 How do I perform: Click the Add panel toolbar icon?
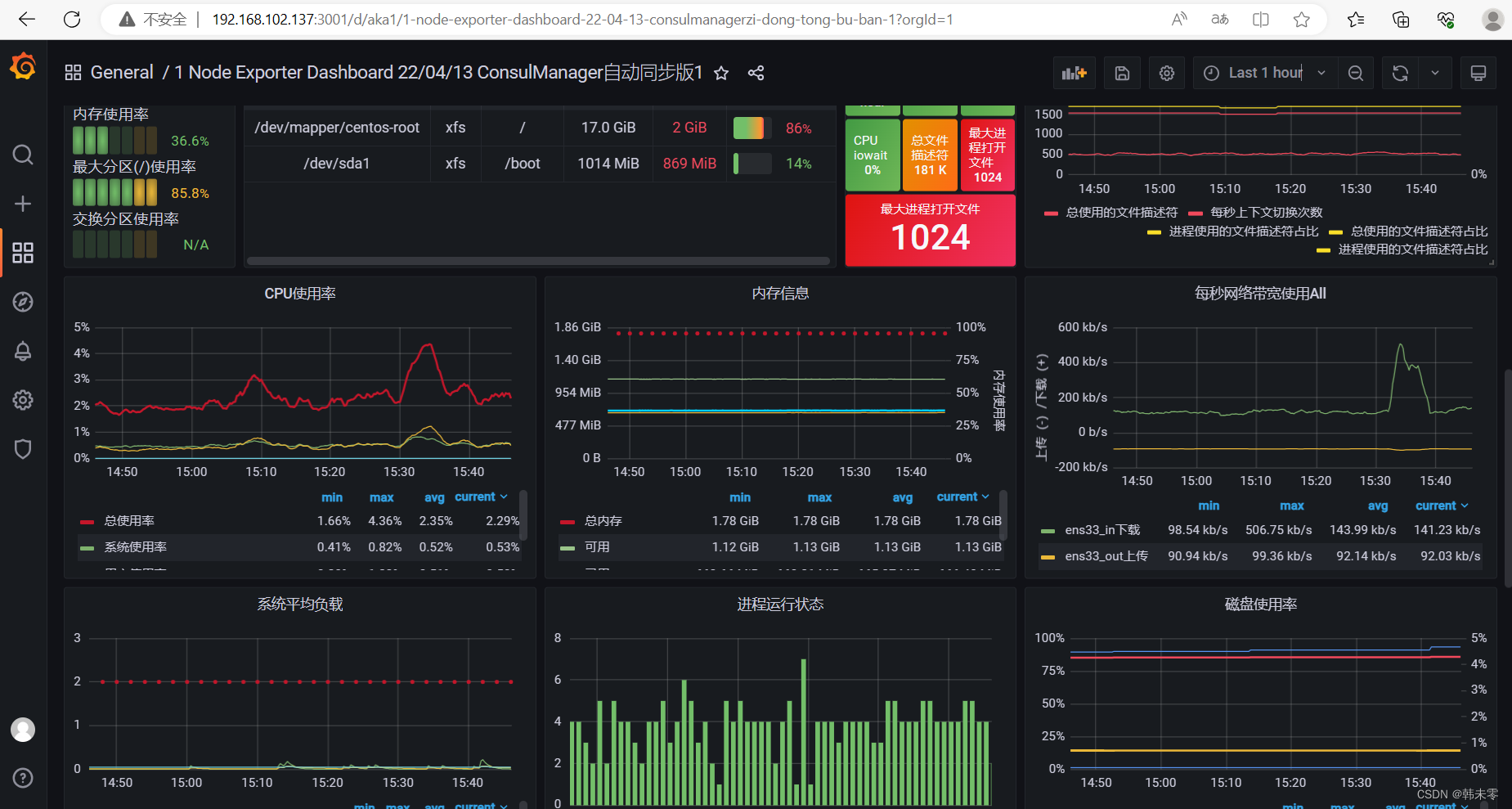(x=1075, y=73)
